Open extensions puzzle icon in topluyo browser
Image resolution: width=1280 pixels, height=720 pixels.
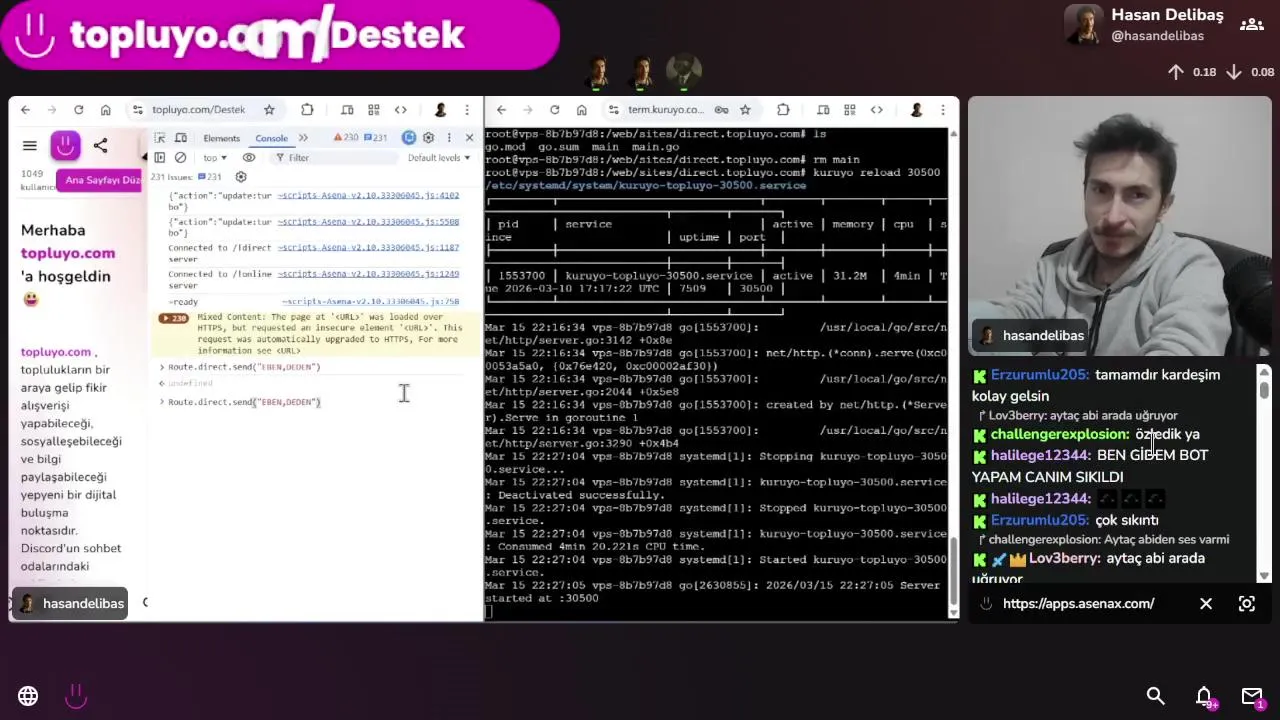[x=307, y=110]
